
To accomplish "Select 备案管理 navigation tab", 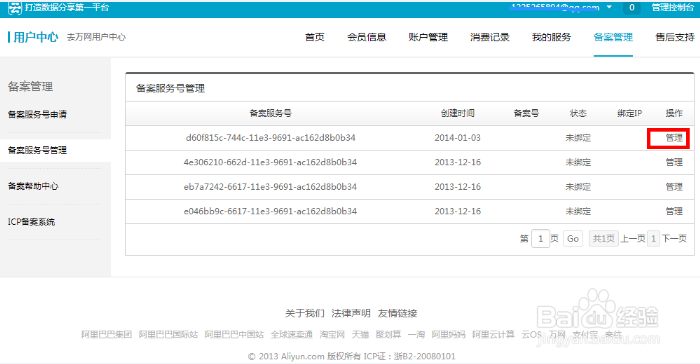I will coord(613,37).
